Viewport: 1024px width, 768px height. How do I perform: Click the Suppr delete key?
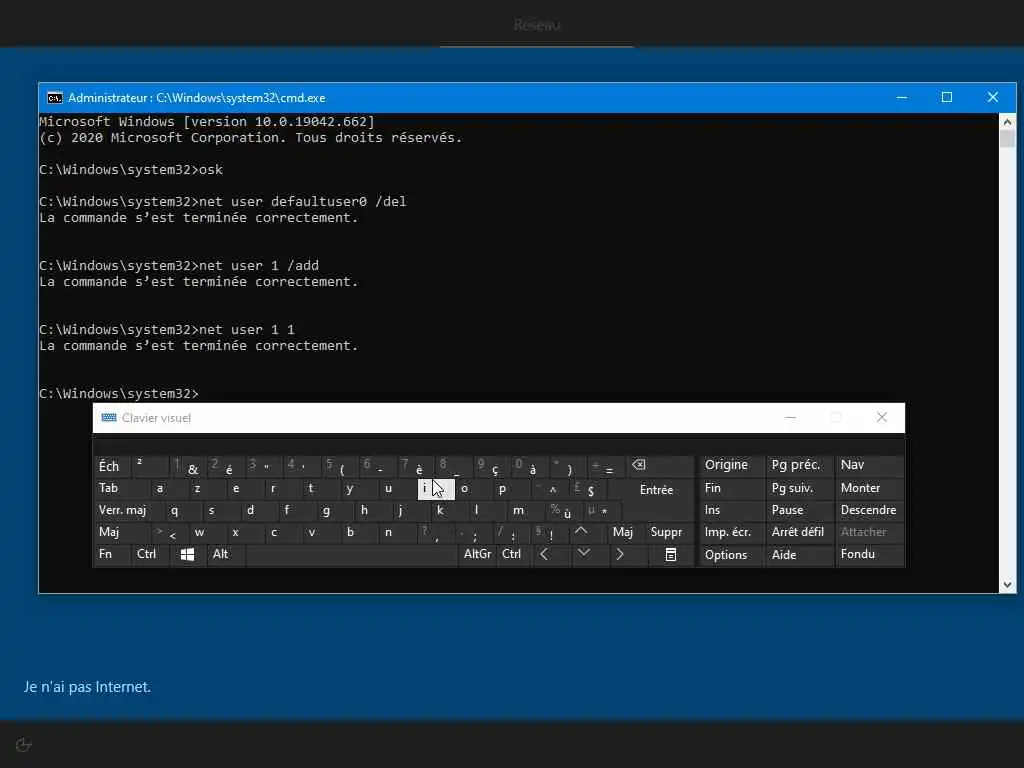tap(669, 532)
